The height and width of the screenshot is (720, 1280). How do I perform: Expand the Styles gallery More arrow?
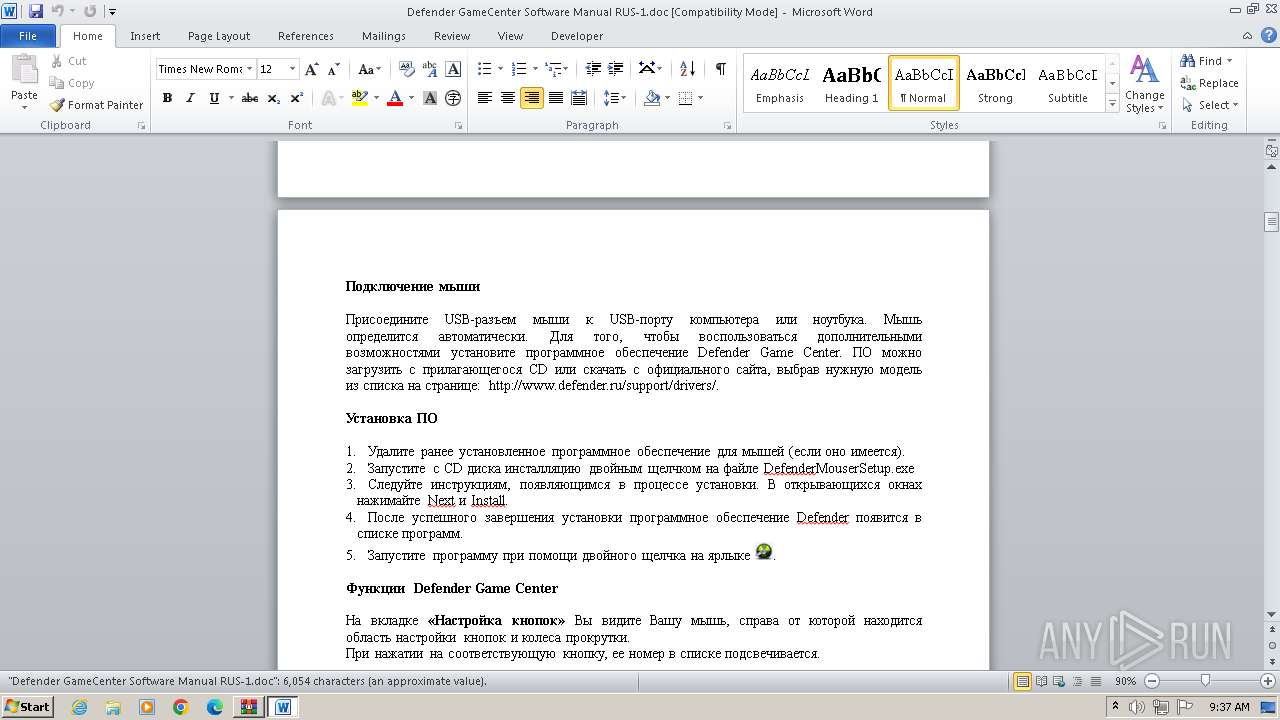tap(1112, 104)
